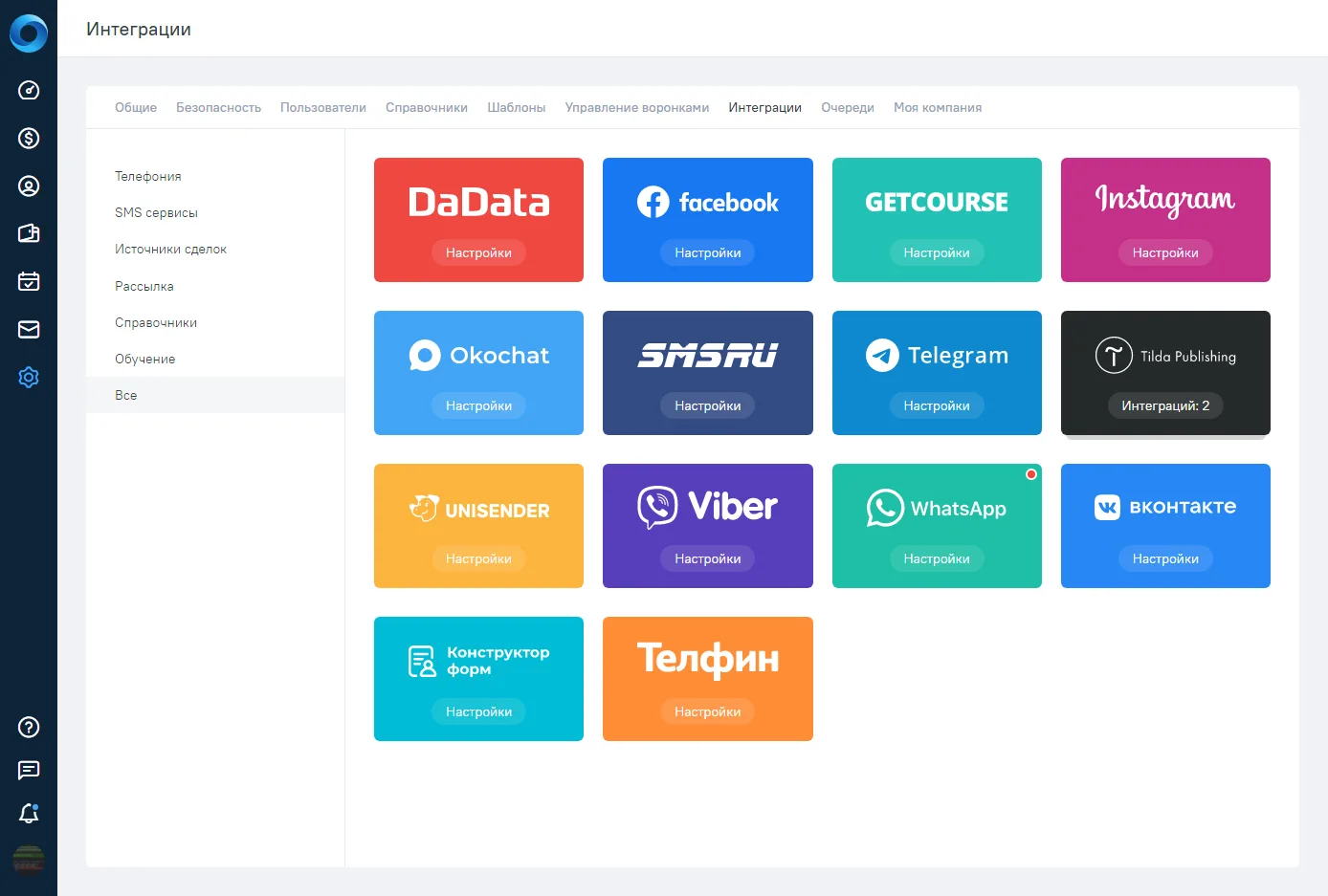
Task: Switch to the Управление воронками tab
Action: point(637,108)
